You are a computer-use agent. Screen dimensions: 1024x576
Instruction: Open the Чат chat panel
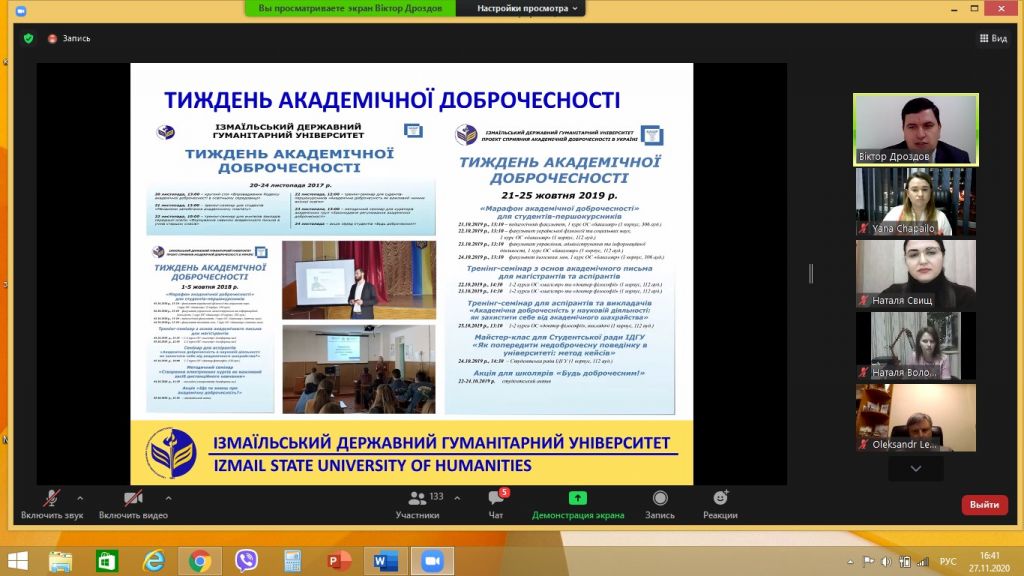[496, 504]
